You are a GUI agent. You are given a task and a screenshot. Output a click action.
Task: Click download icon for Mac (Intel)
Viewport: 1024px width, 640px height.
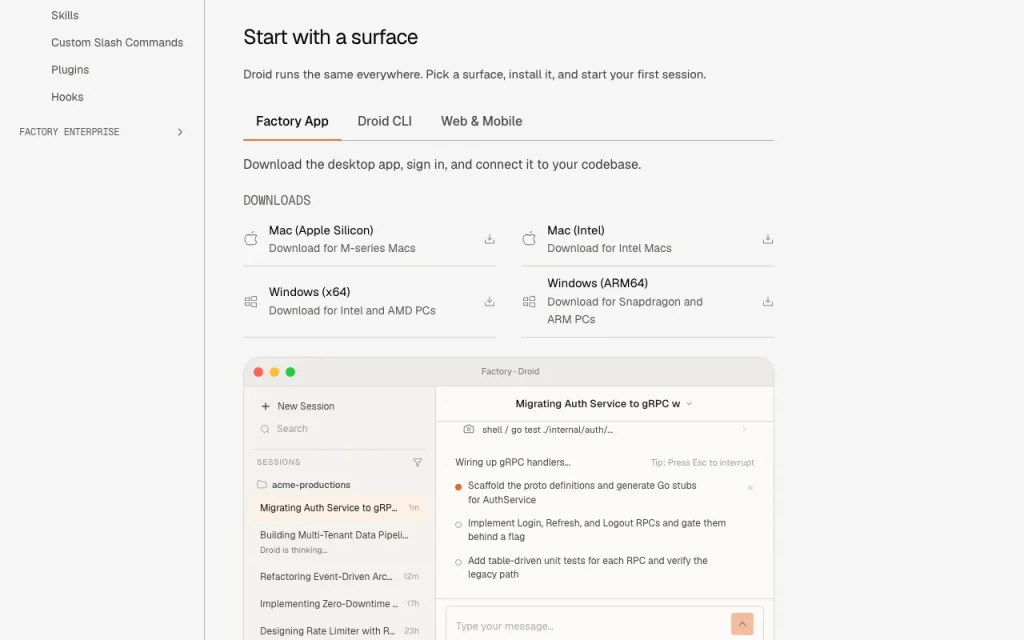tap(767, 239)
